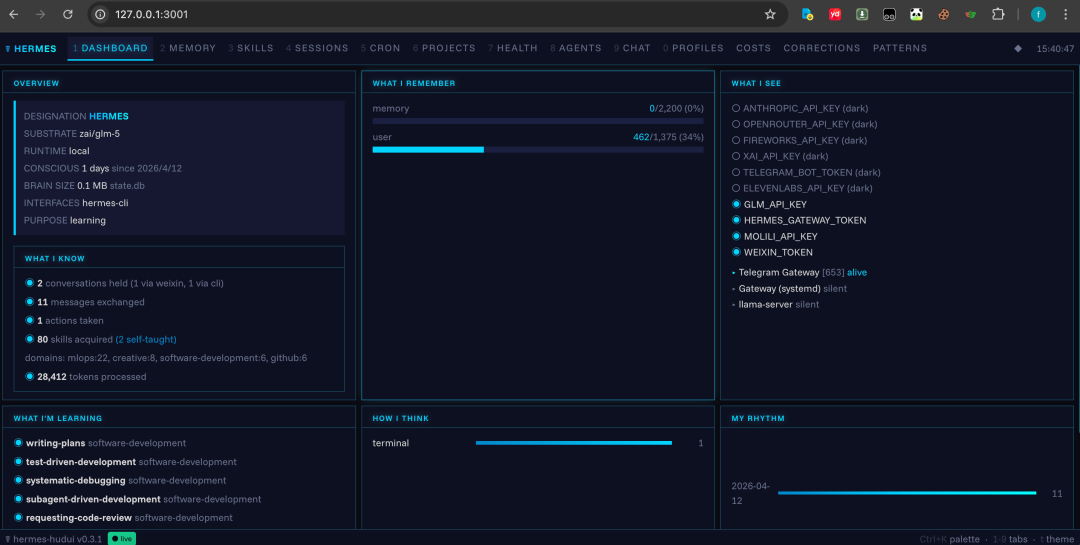Click the clock showing 15:40:47
Screen dimensions: 1080x545
[1055, 49]
